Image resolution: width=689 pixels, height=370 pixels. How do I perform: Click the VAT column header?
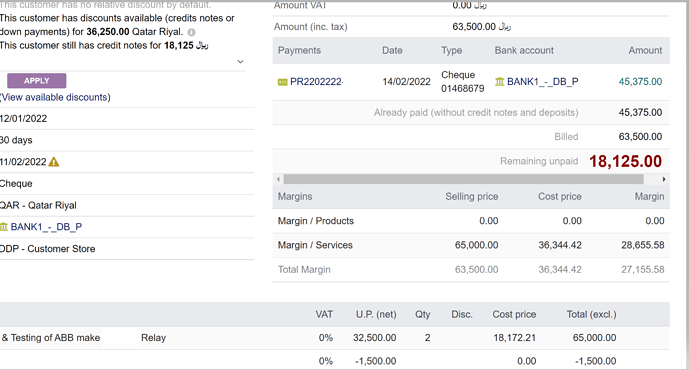(324, 315)
